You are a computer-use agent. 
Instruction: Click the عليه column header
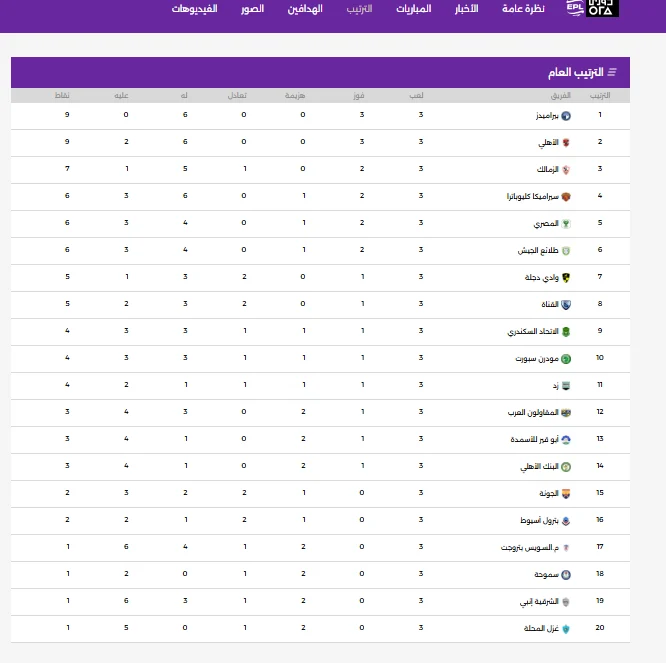[x=121, y=95]
